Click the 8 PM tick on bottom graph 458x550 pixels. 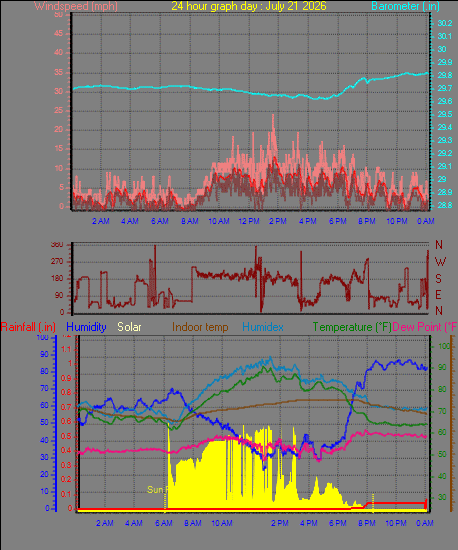pyautogui.click(x=367, y=523)
